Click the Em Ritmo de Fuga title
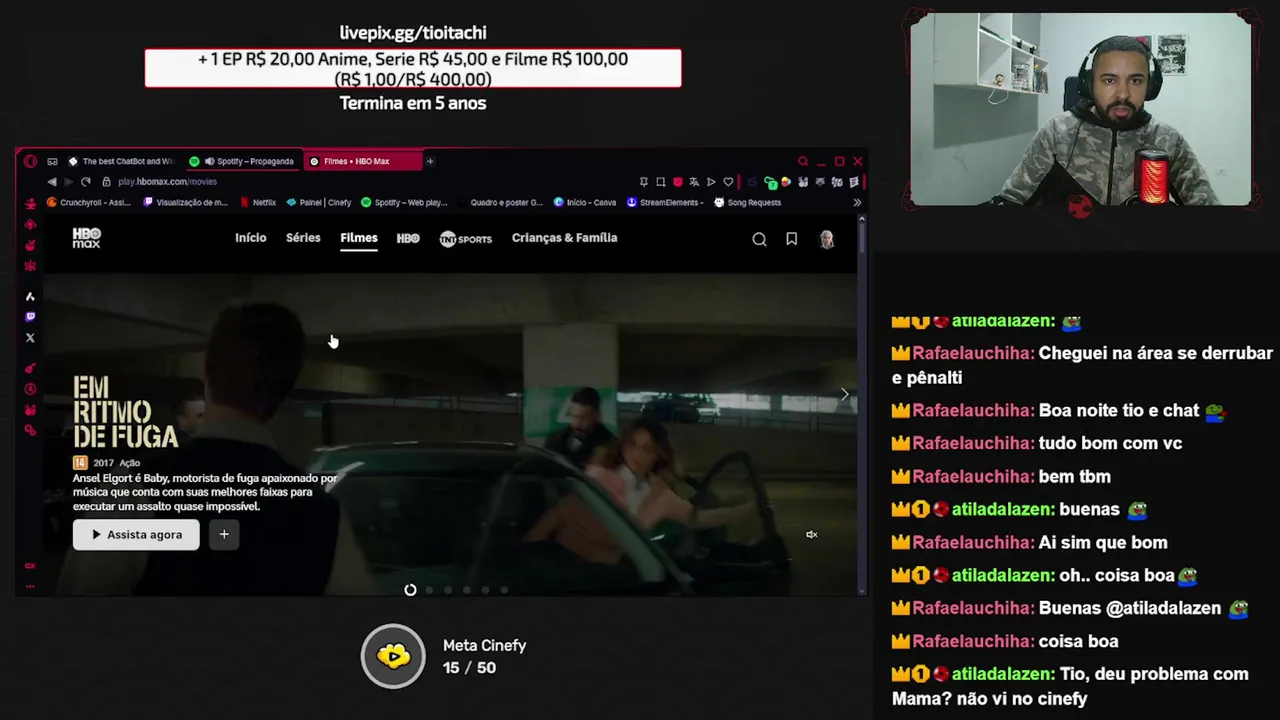Viewport: 1280px width, 720px height. tap(125, 412)
